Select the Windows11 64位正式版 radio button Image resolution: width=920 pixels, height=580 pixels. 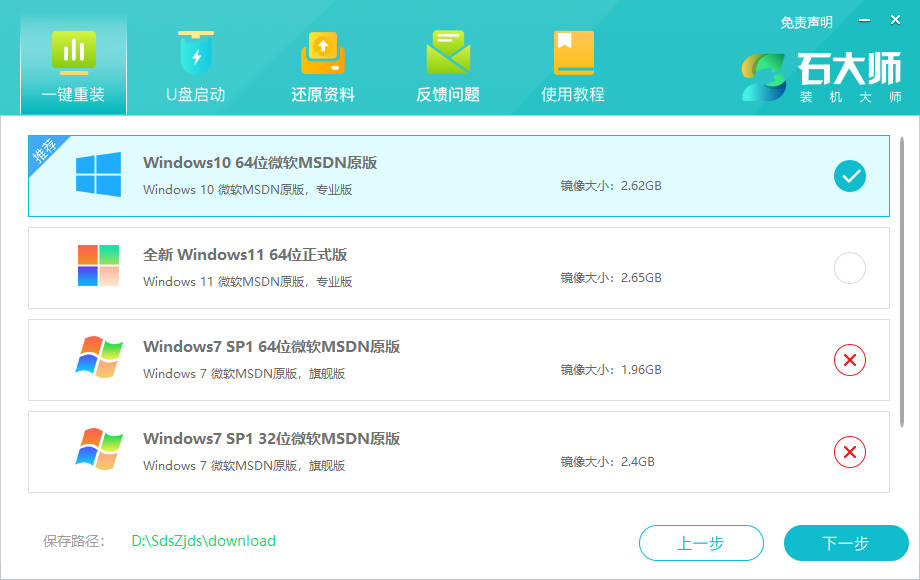click(850, 268)
